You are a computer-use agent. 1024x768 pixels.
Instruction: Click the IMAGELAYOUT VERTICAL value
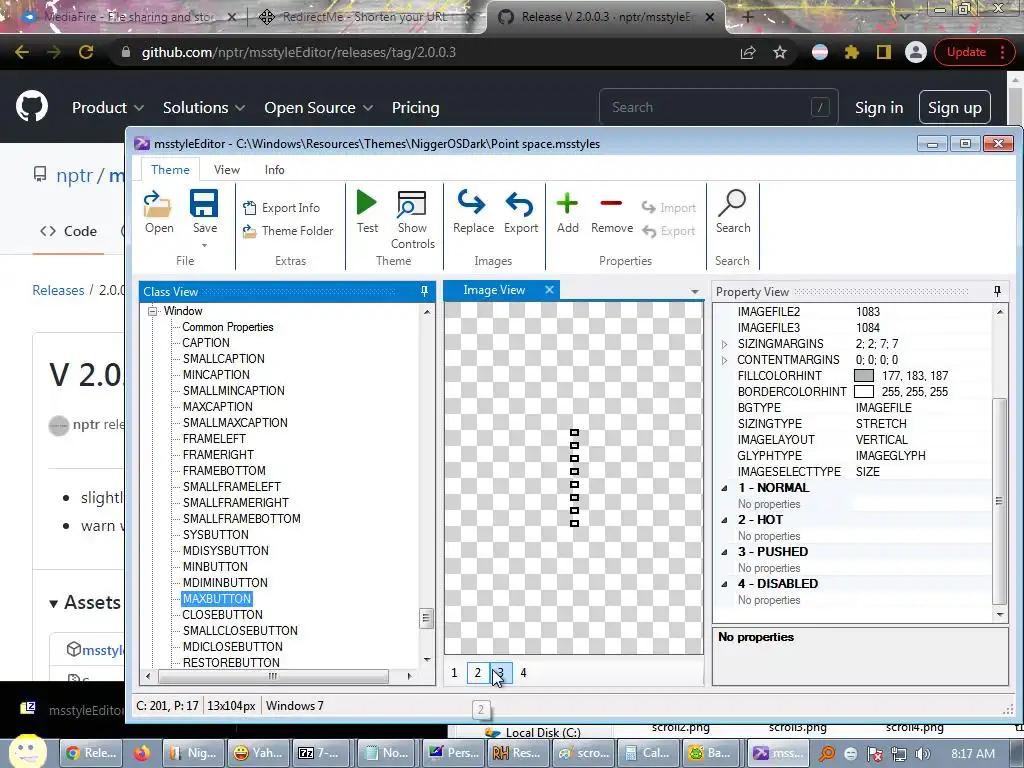(x=882, y=440)
